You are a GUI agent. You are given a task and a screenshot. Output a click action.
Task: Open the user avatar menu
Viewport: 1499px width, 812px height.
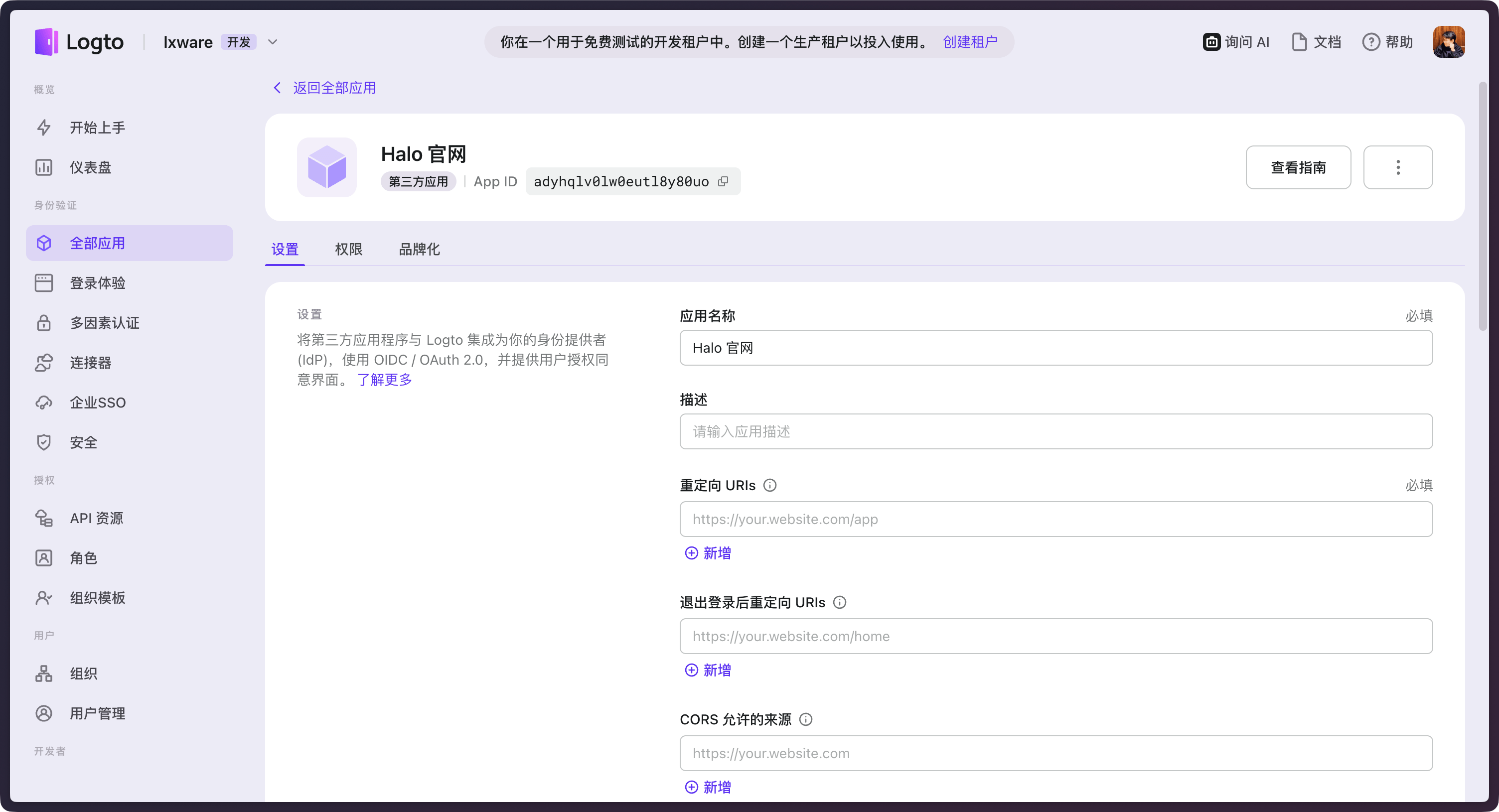(1448, 42)
